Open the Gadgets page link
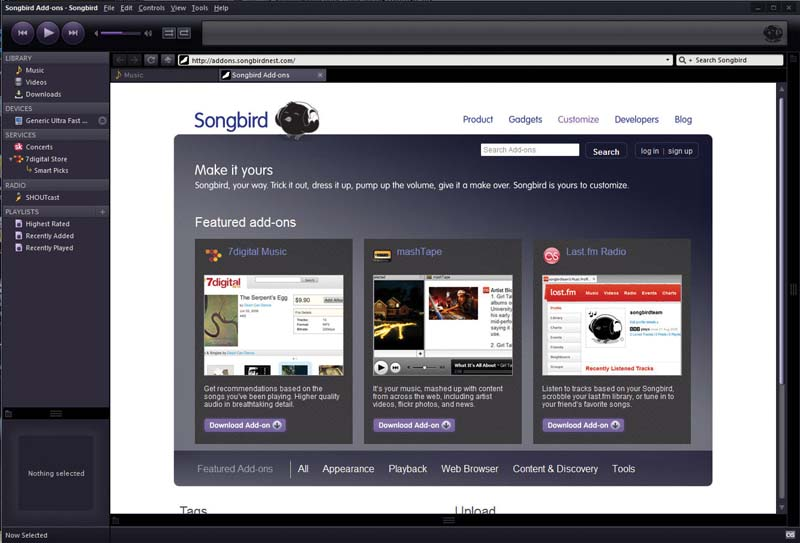The height and width of the screenshot is (543, 800). [x=525, y=119]
